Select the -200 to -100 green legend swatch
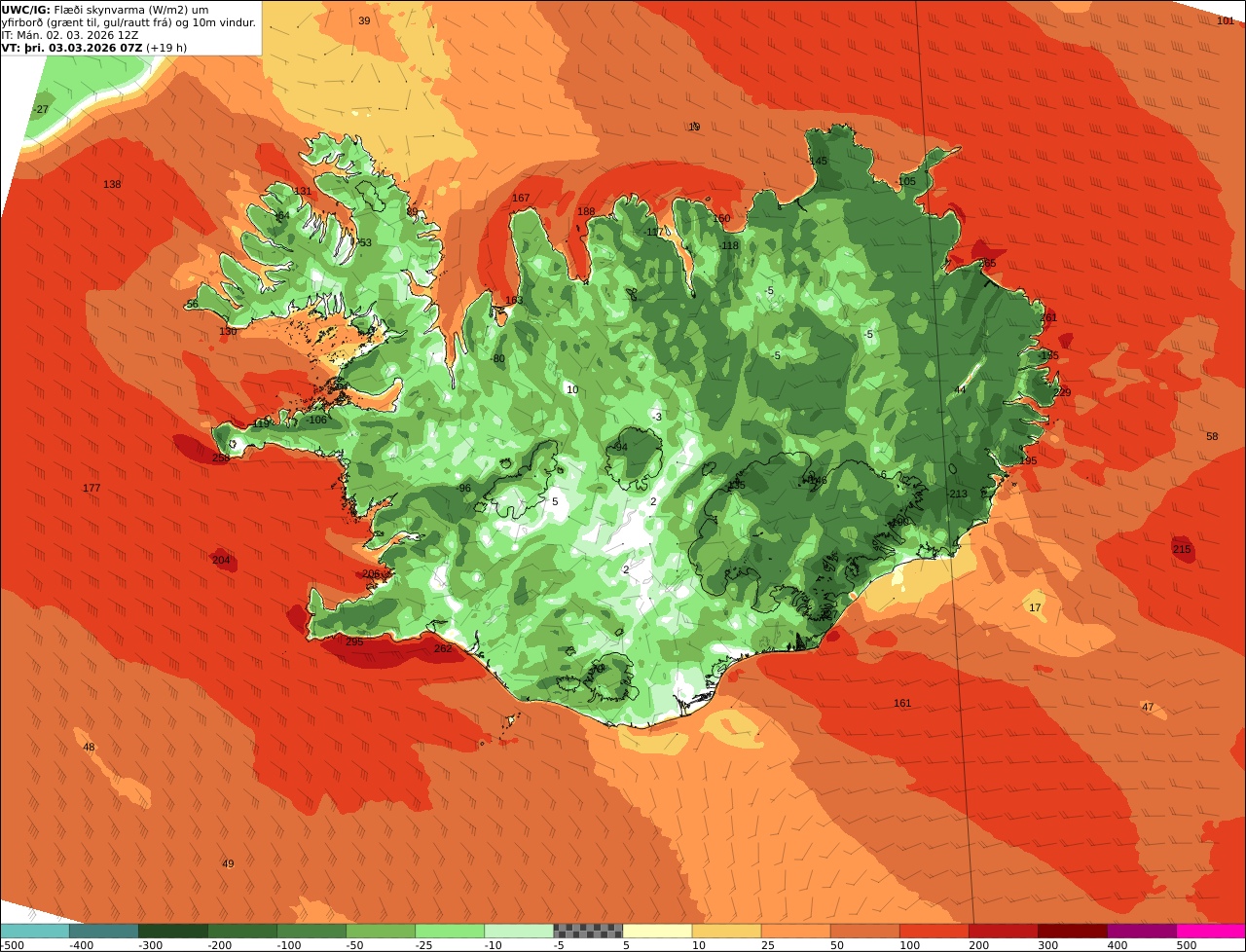This screenshot has height=952, width=1246. pyautogui.click(x=241, y=931)
